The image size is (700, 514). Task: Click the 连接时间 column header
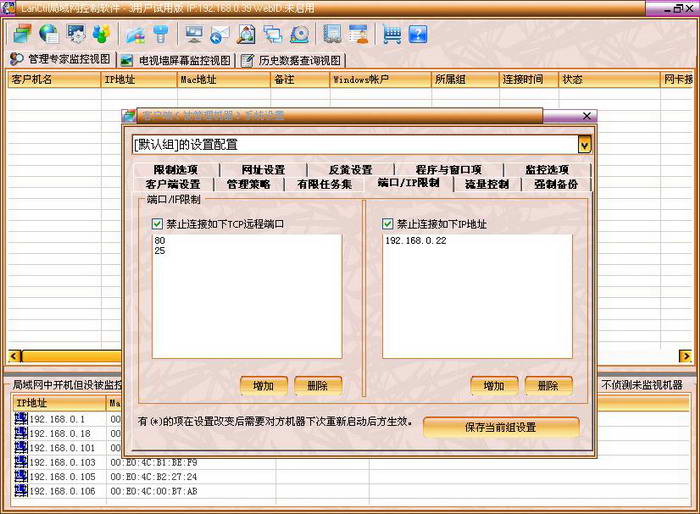click(529, 79)
